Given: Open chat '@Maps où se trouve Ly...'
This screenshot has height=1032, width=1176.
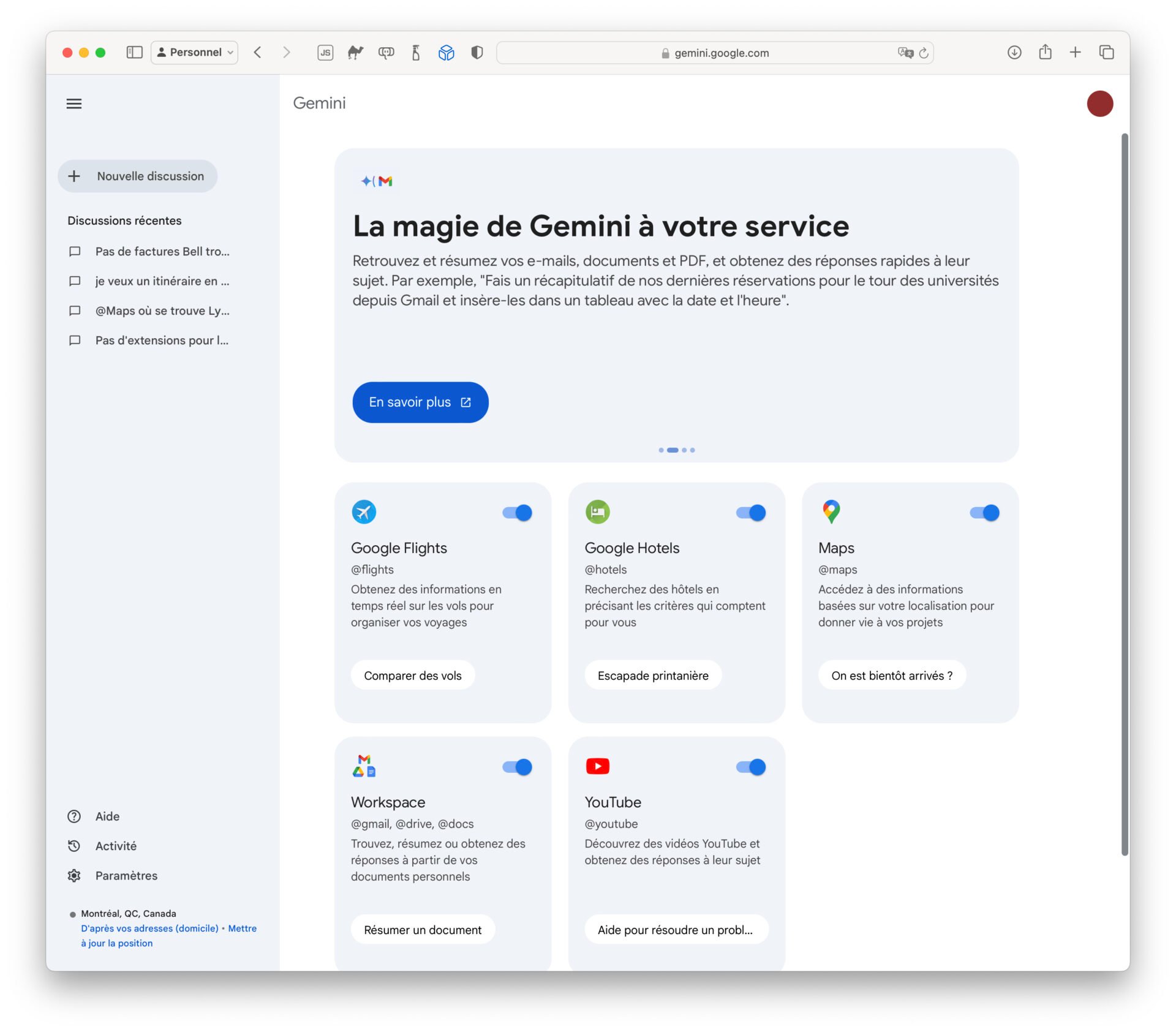Looking at the screenshot, I should (162, 311).
